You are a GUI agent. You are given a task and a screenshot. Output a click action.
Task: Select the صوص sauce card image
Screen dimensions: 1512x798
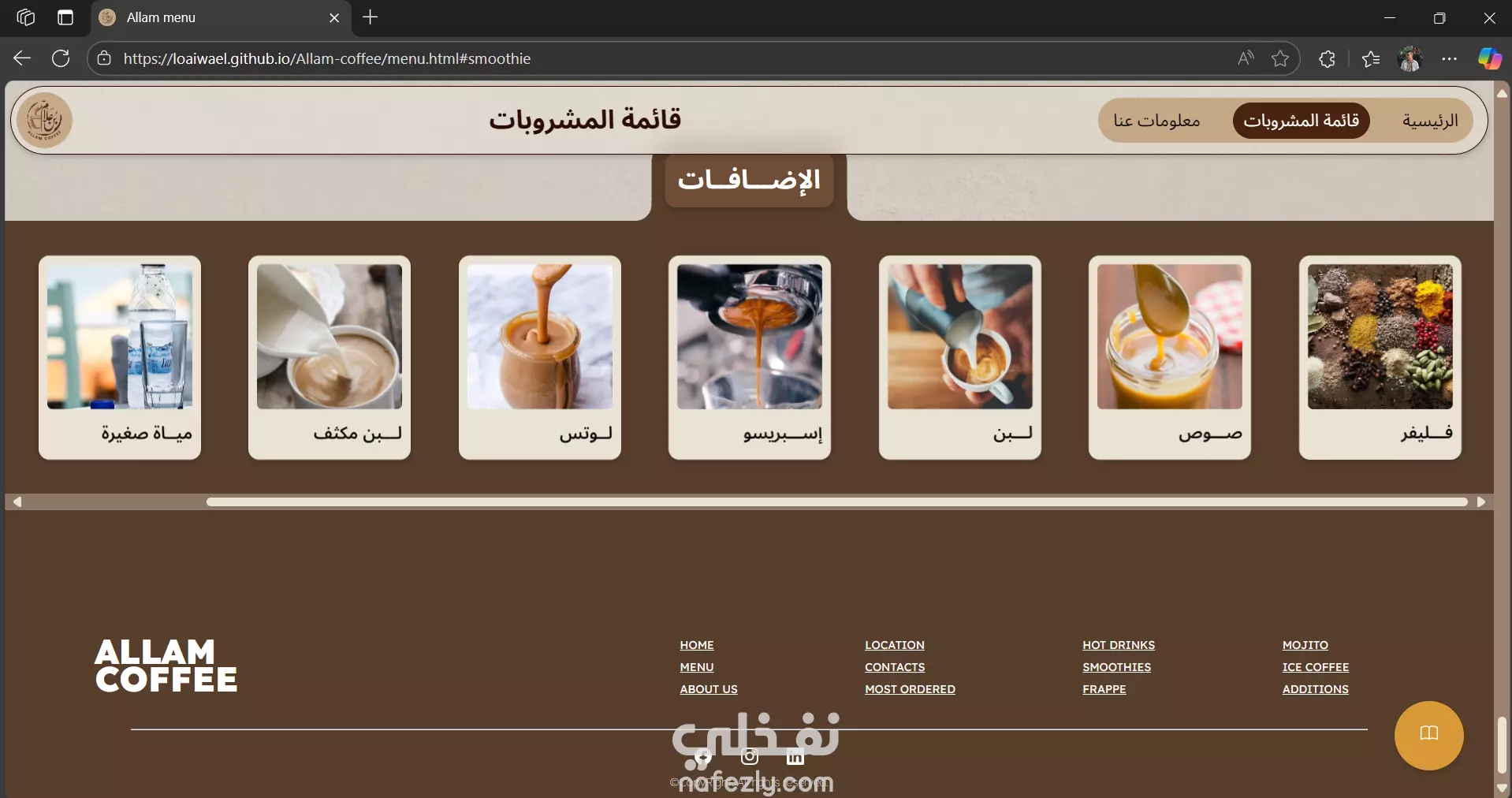point(1170,337)
